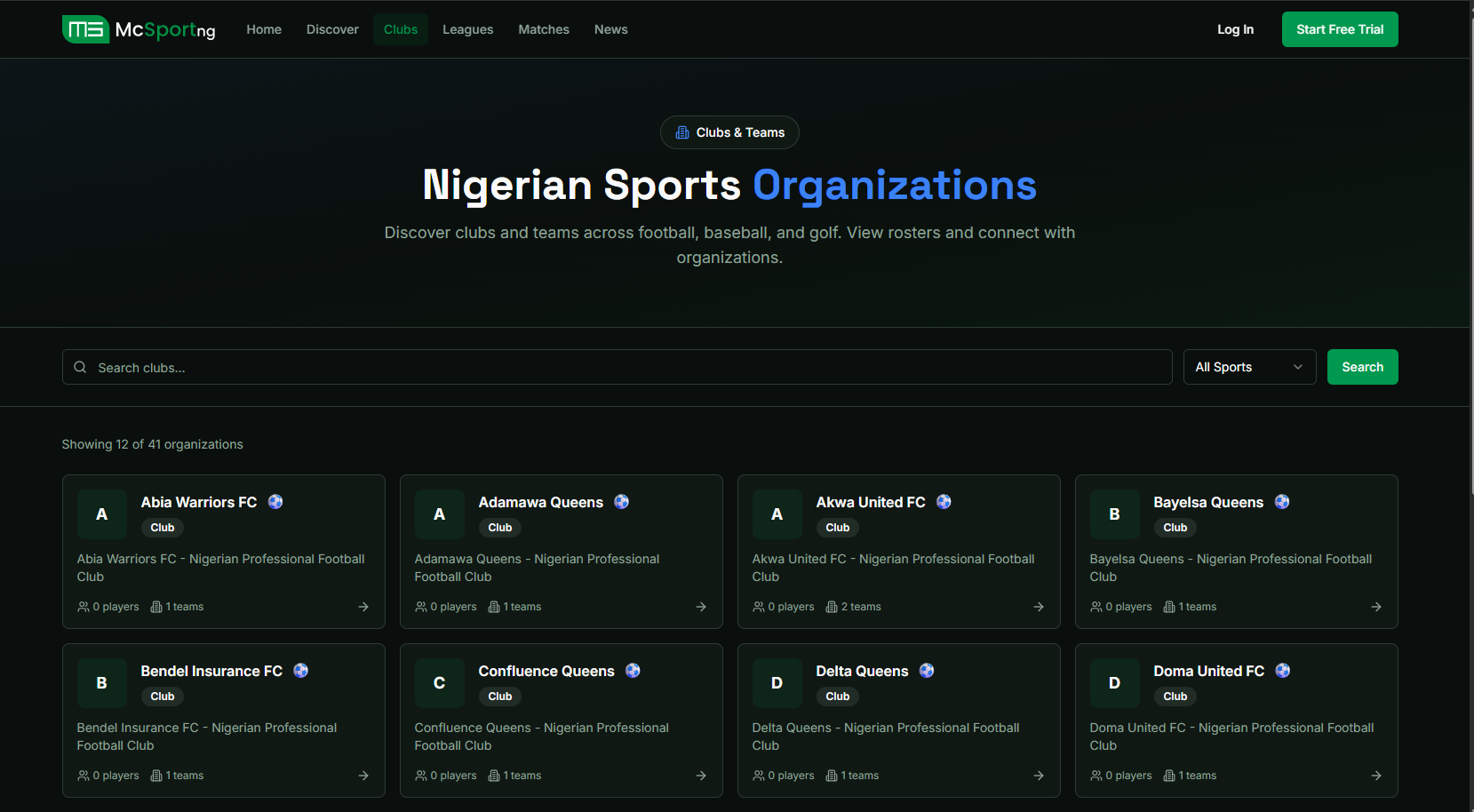Click the arrow icon on Adamawa Queens card
Screen dimensions: 1474x812
[701, 607]
